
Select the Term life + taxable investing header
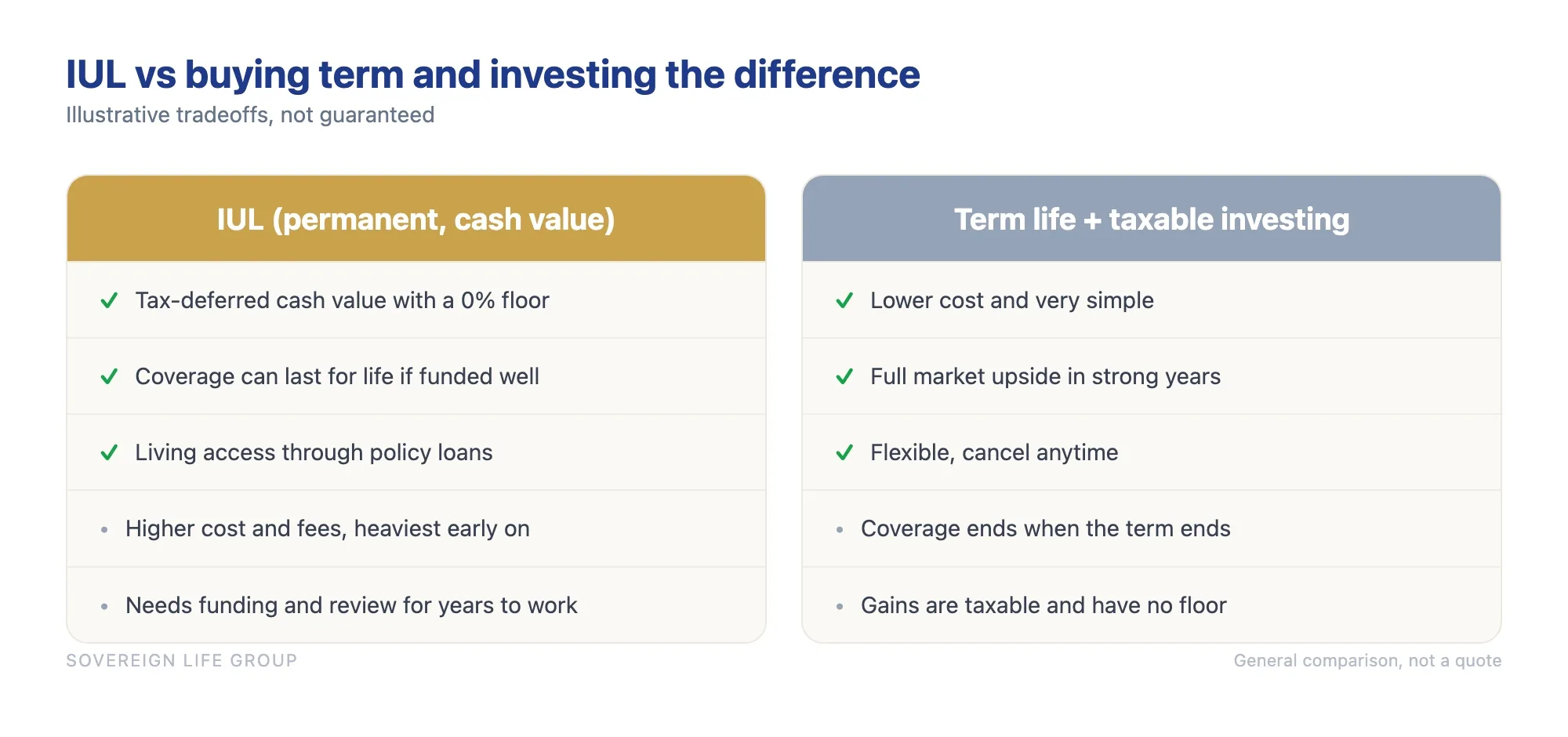[x=1152, y=219]
